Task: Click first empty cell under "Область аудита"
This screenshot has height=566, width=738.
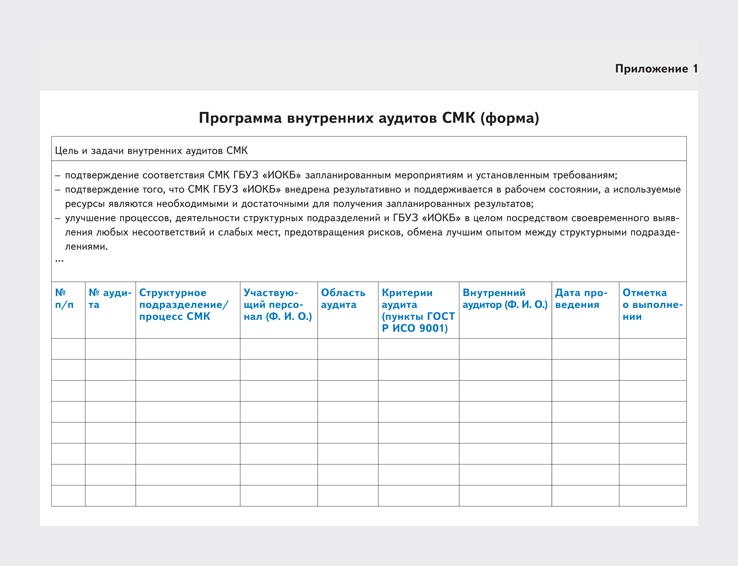Action: [347, 349]
